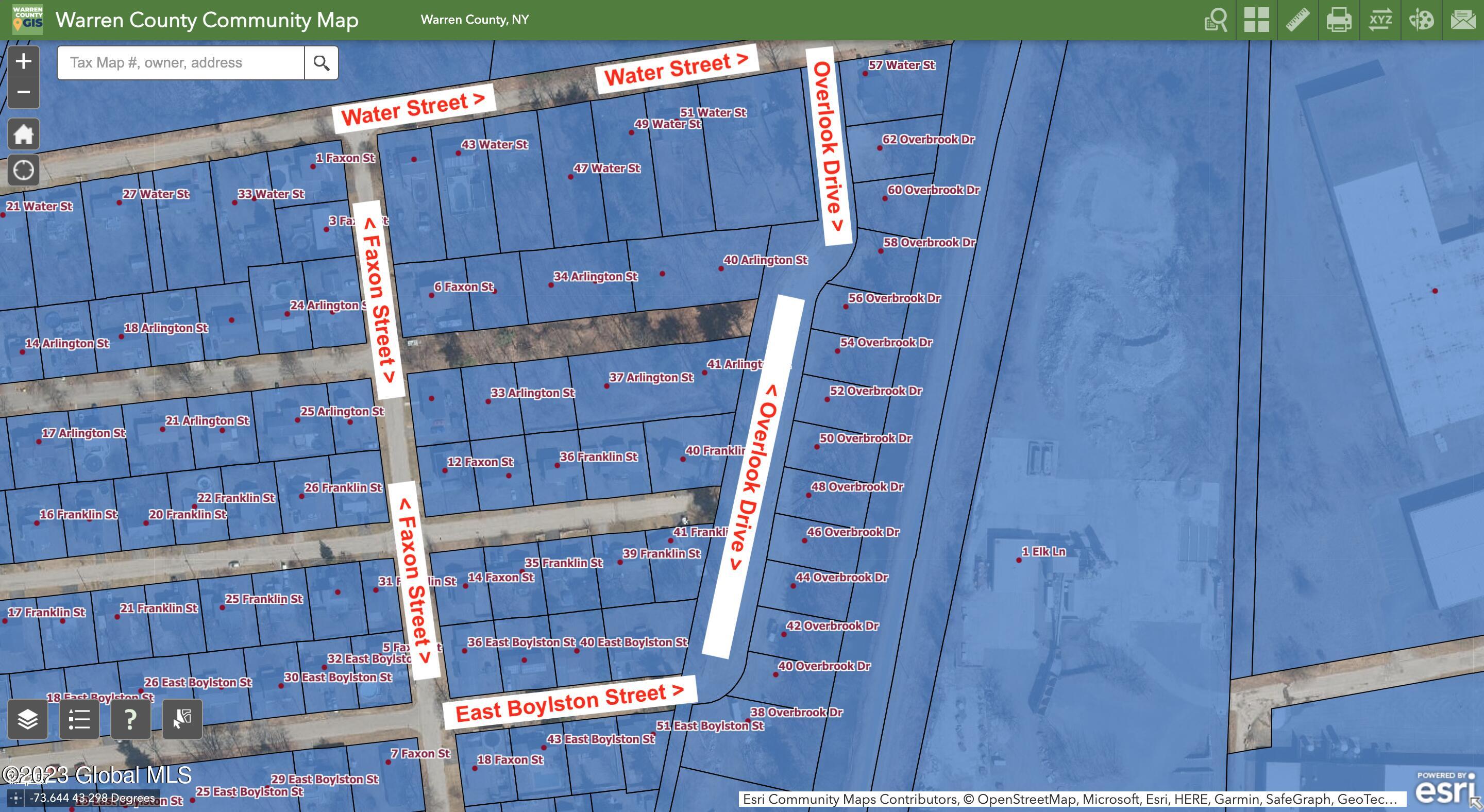The width and height of the screenshot is (1484, 812).
Task: Open the query/search parcels tool
Action: [x=1216, y=20]
